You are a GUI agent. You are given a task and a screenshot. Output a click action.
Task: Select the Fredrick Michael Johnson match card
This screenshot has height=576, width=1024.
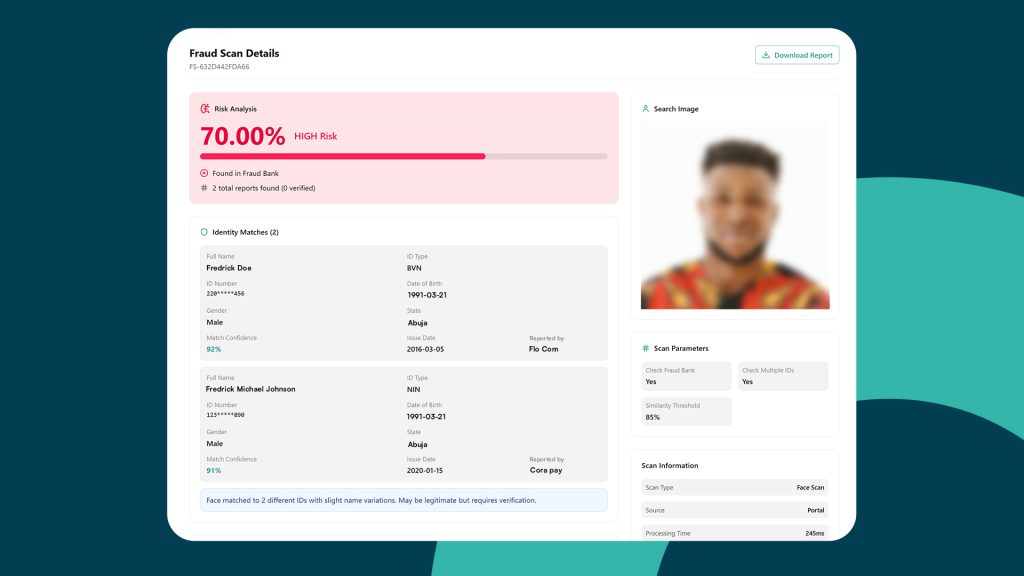pyautogui.click(x=403, y=424)
